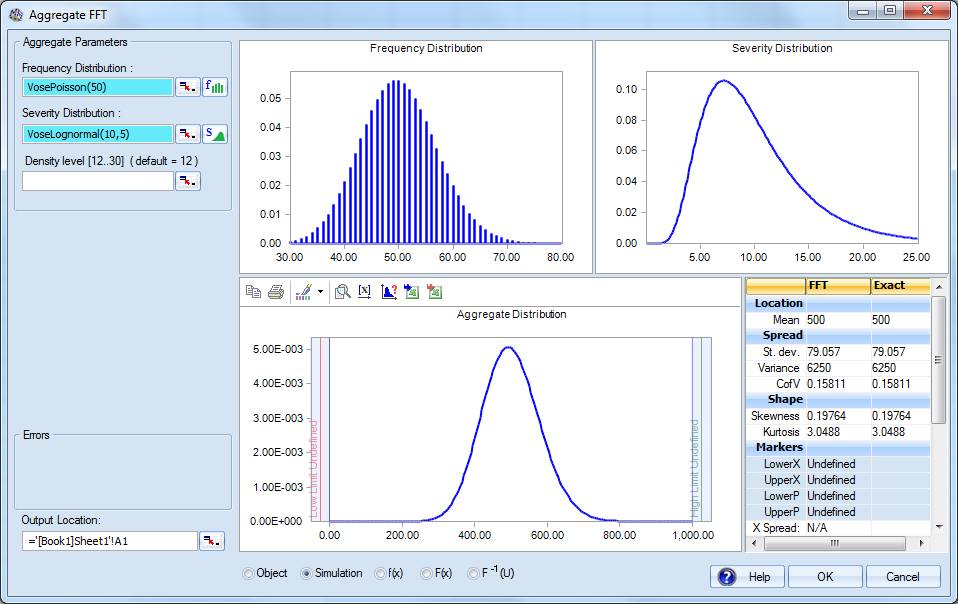The width and height of the screenshot is (958, 604).
Task: Expand the FFT column header
Action: pyautogui.click(x=838, y=287)
